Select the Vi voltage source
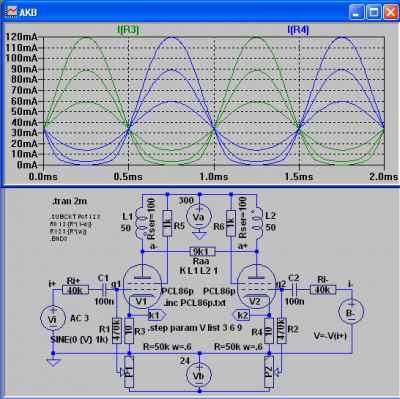 tap(53, 318)
